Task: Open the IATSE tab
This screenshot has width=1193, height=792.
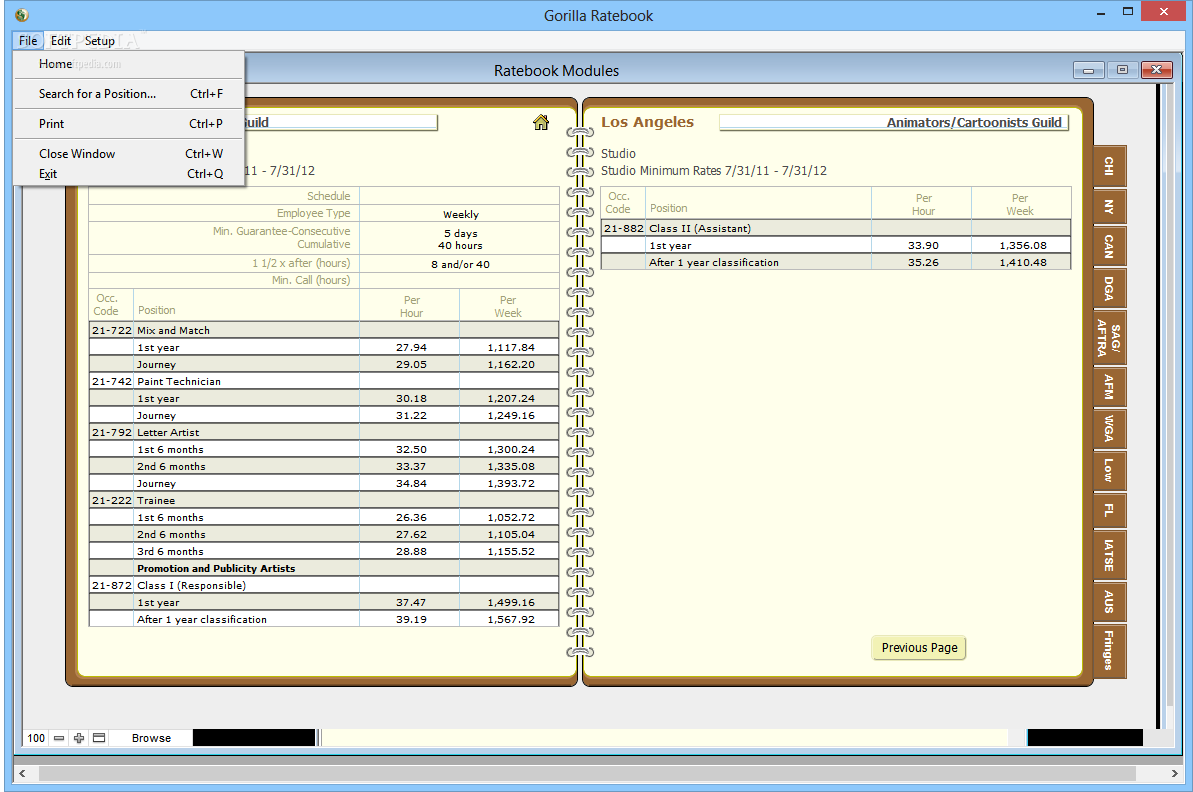Action: tap(1109, 555)
